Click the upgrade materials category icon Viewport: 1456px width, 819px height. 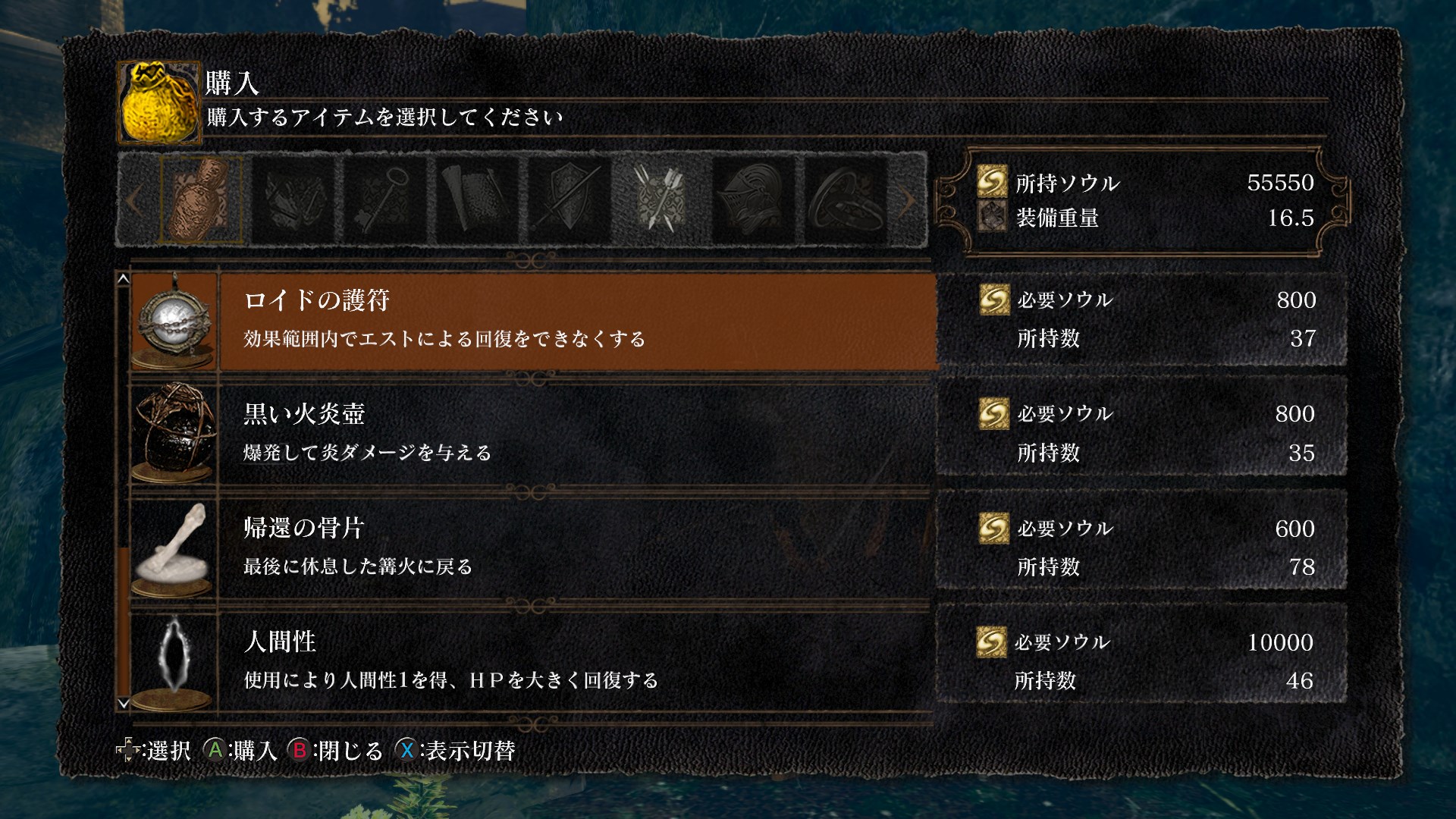[x=293, y=199]
